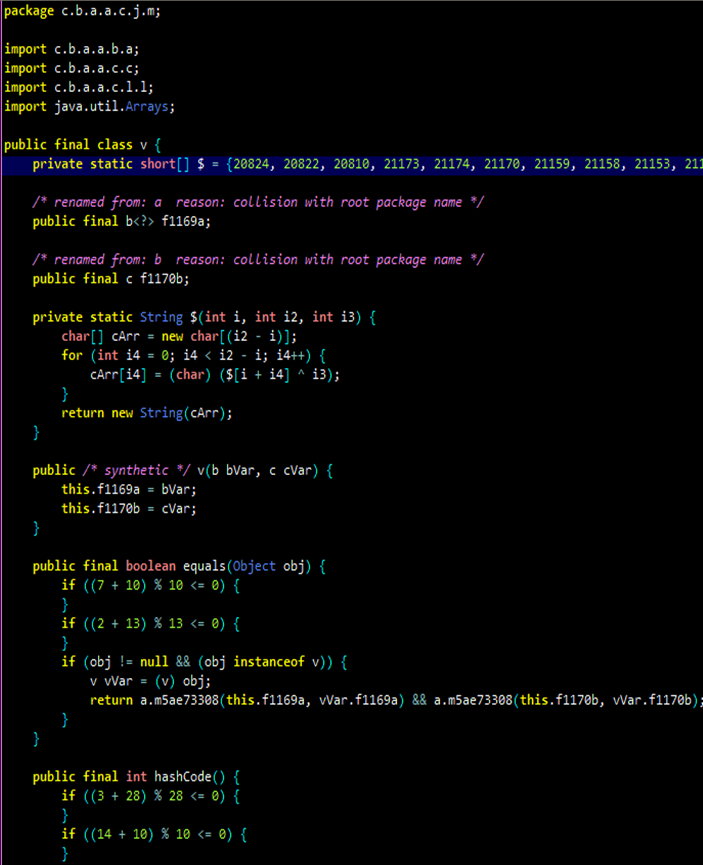Select the array value 21159
Viewport: 703px width, 865px height.
pos(552,164)
